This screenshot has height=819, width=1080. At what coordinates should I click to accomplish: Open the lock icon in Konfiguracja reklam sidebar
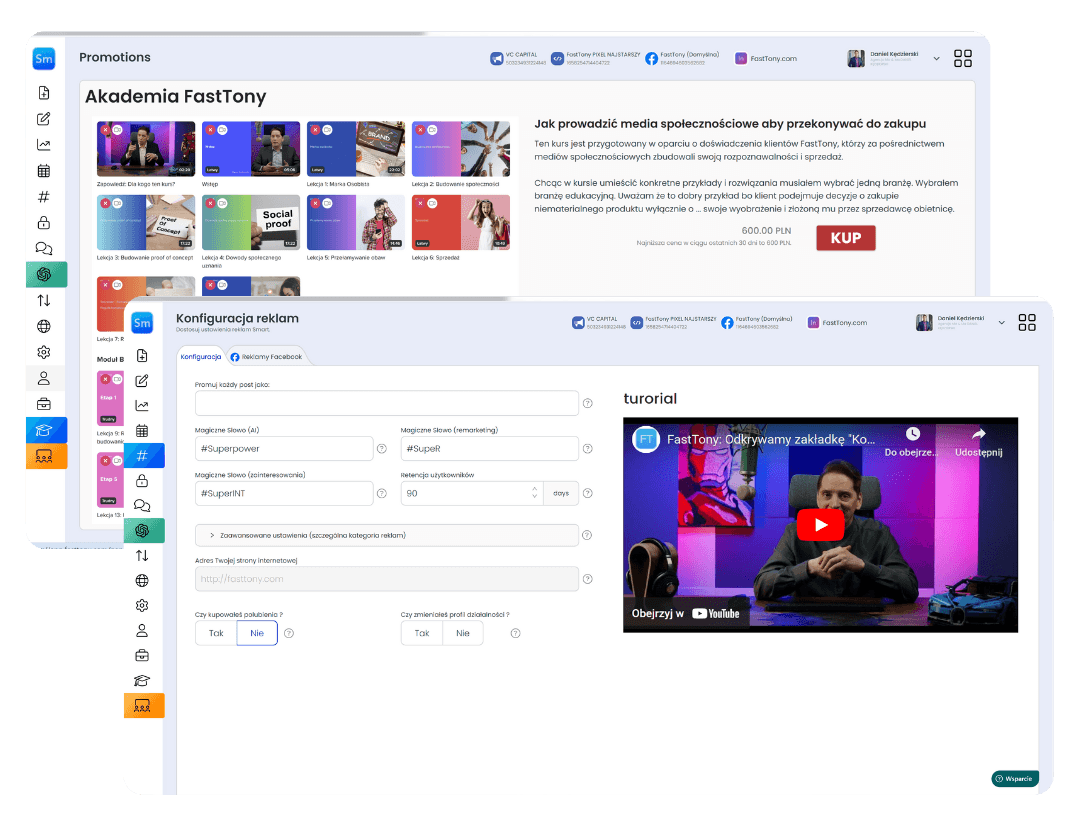pos(142,480)
